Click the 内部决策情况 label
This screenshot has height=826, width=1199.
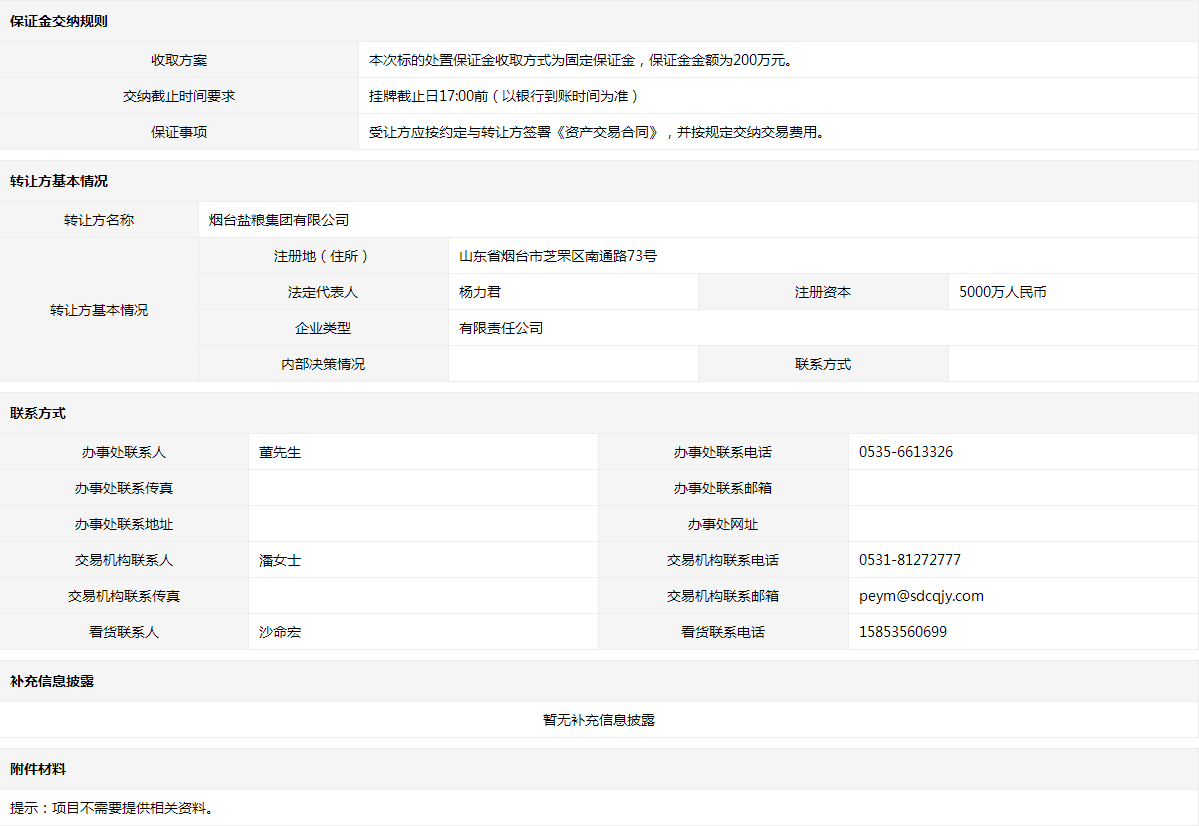323,363
